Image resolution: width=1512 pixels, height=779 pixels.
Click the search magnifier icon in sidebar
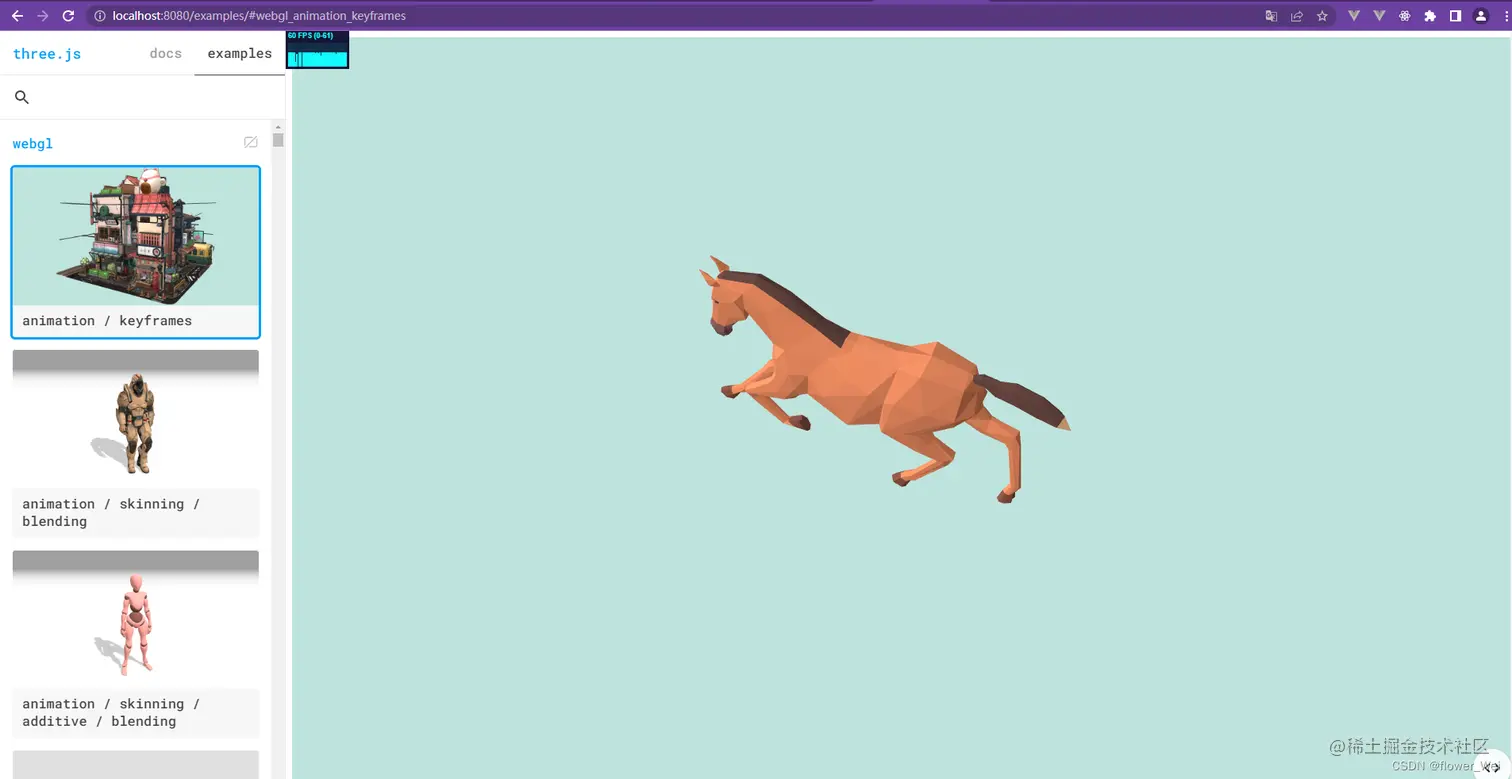coord(22,97)
